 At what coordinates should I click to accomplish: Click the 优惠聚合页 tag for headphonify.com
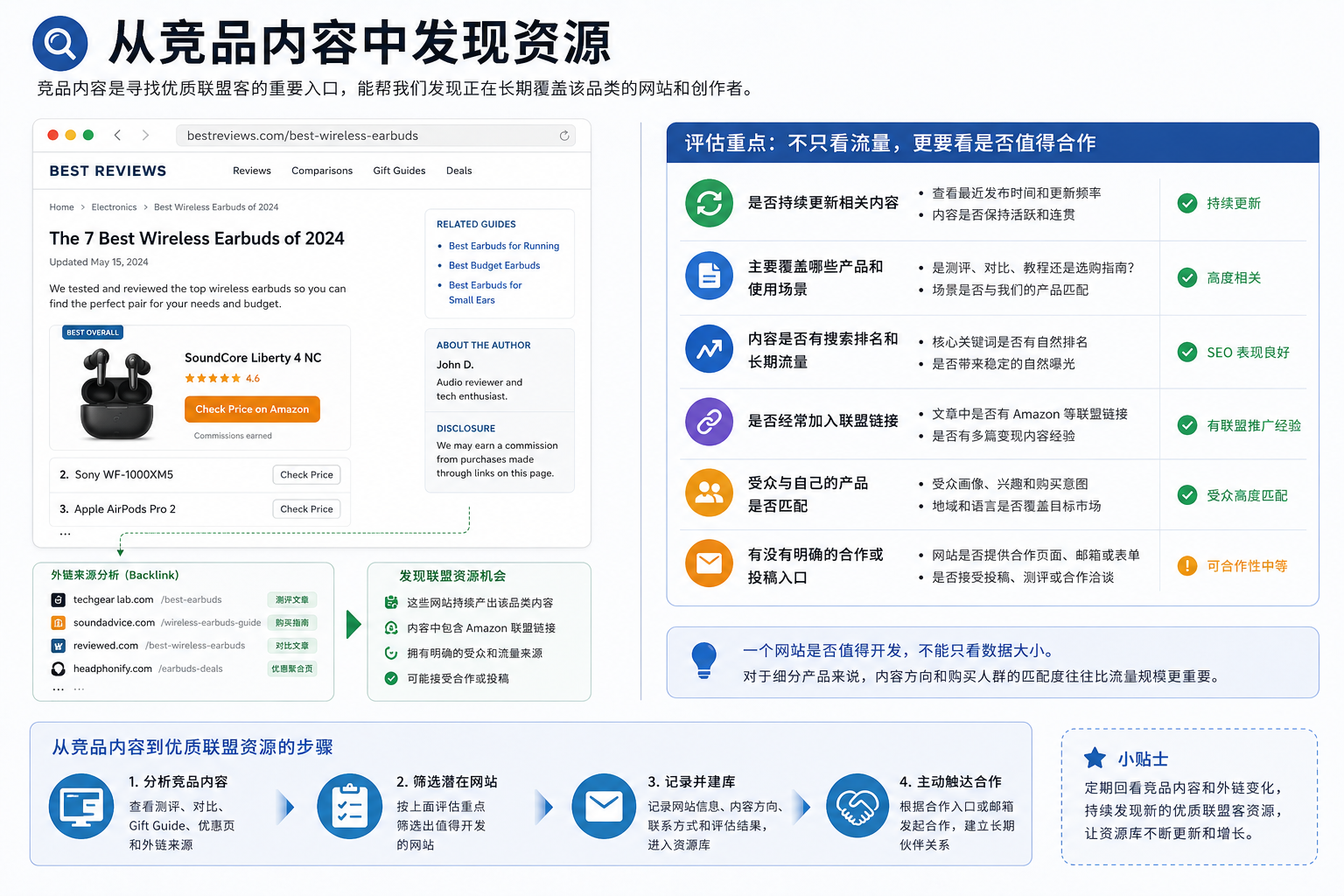292,668
